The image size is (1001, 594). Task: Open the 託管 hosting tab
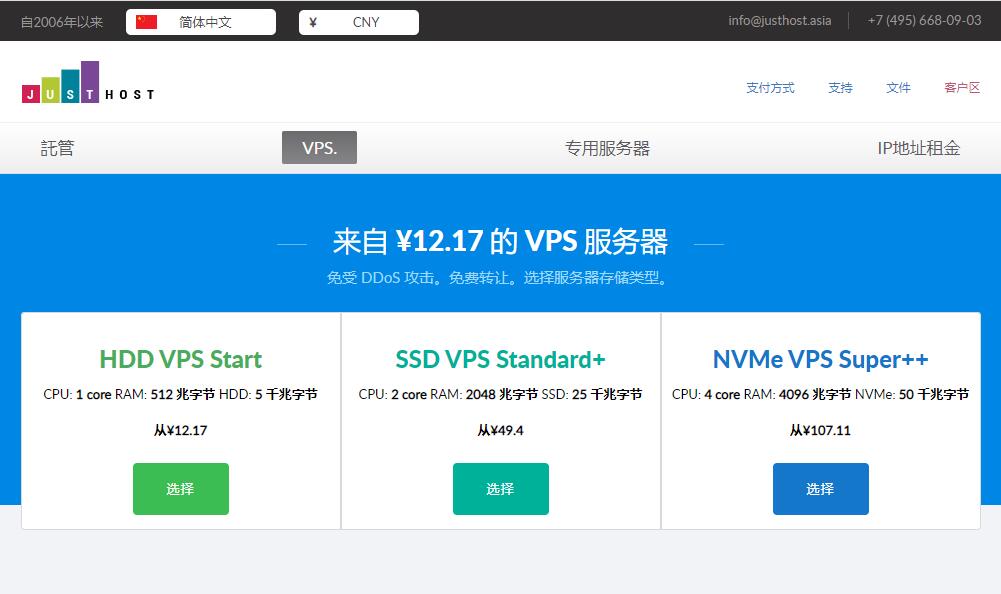pyautogui.click(x=57, y=148)
